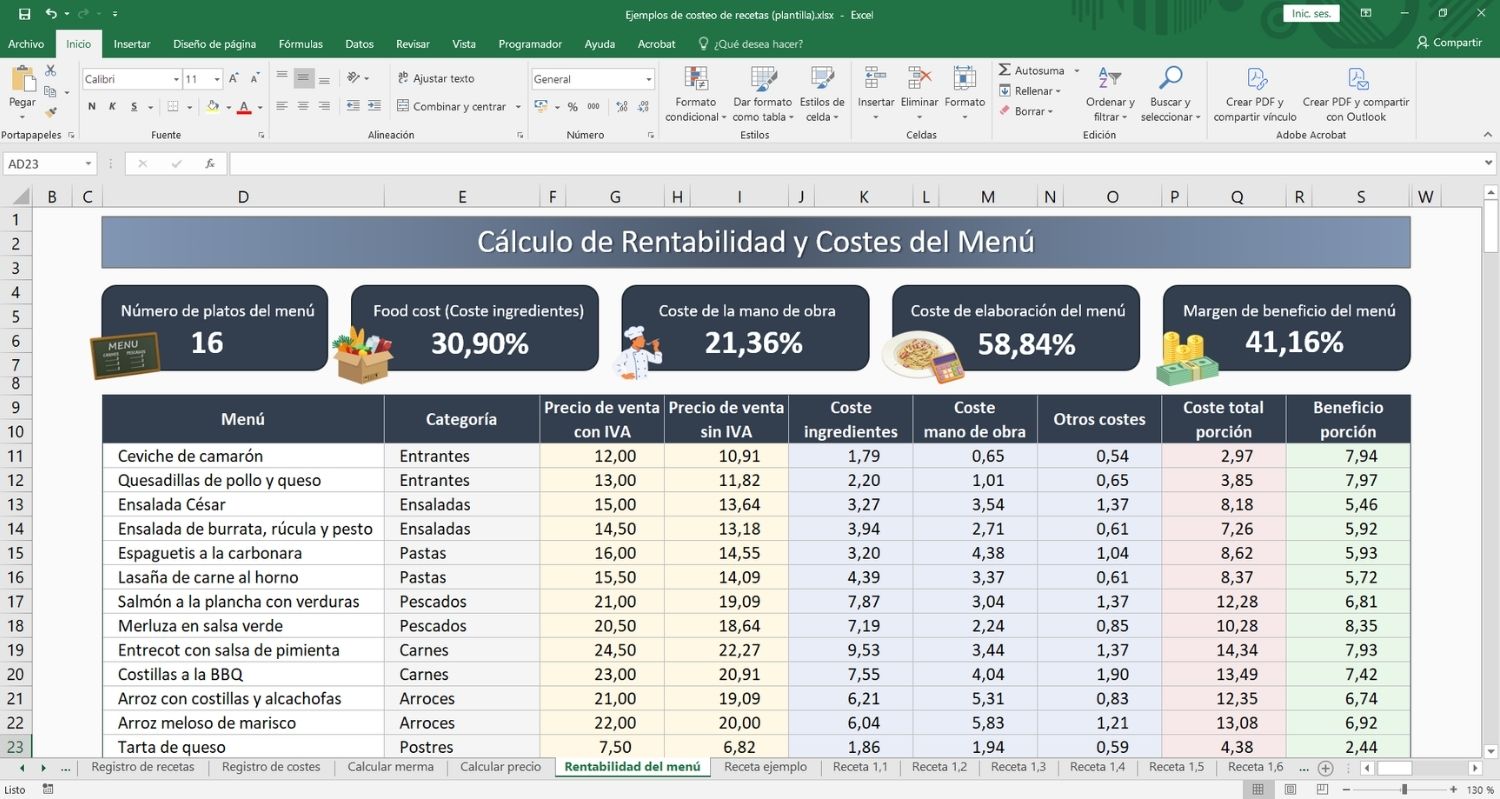Click the Borders icon in Fuente group

pyautogui.click(x=172, y=106)
